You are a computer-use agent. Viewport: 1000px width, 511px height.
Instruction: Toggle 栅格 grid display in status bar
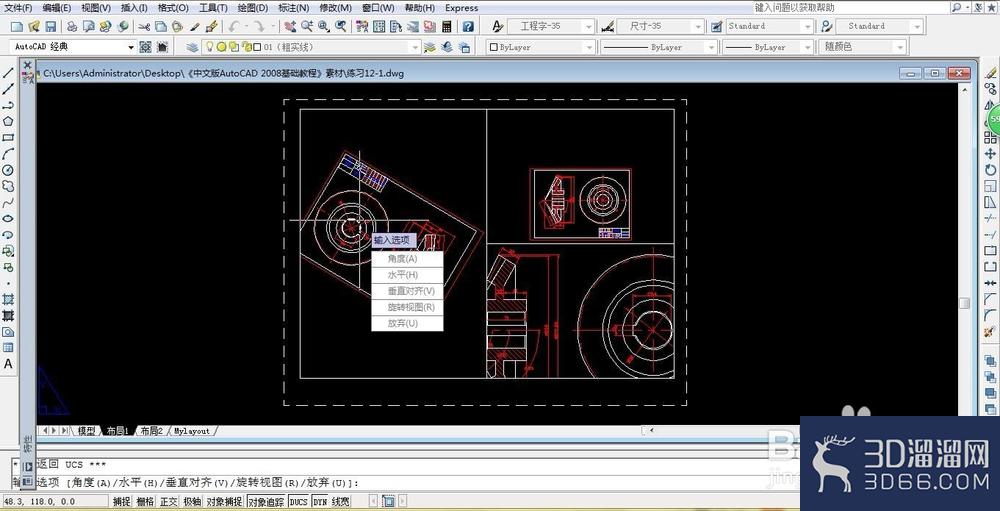(145, 502)
